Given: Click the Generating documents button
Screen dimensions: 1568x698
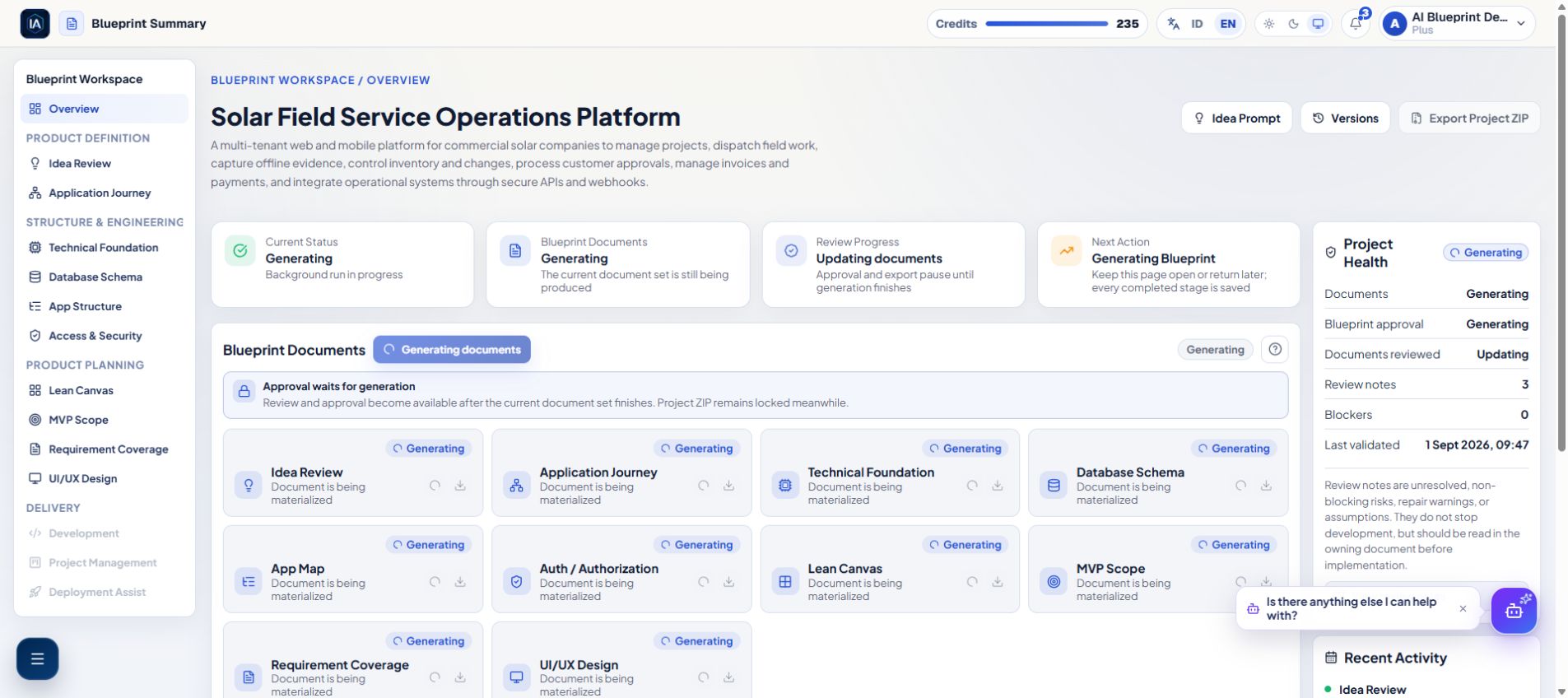Looking at the screenshot, I should pos(452,350).
